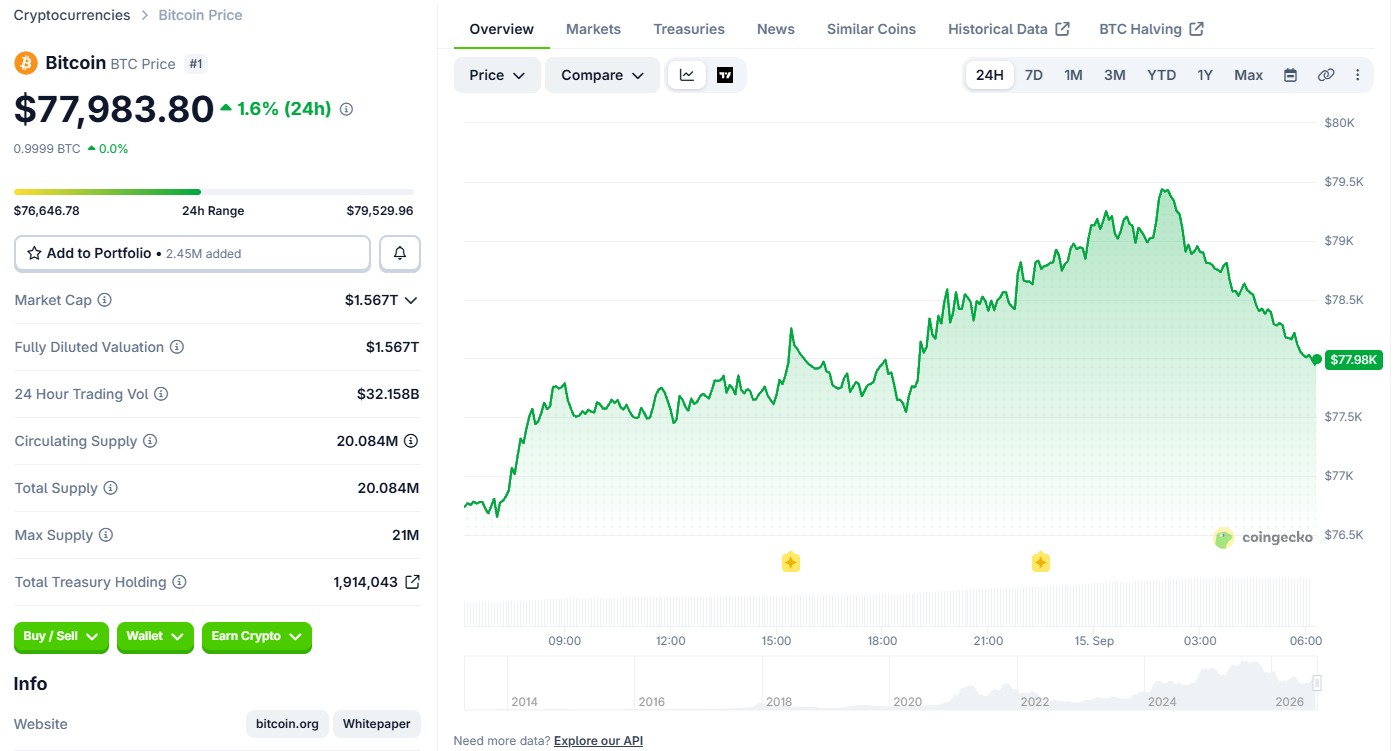The image size is (1396, 751).
Task: Open the Wallet dropdown
Action: click(x=155, y=636)
